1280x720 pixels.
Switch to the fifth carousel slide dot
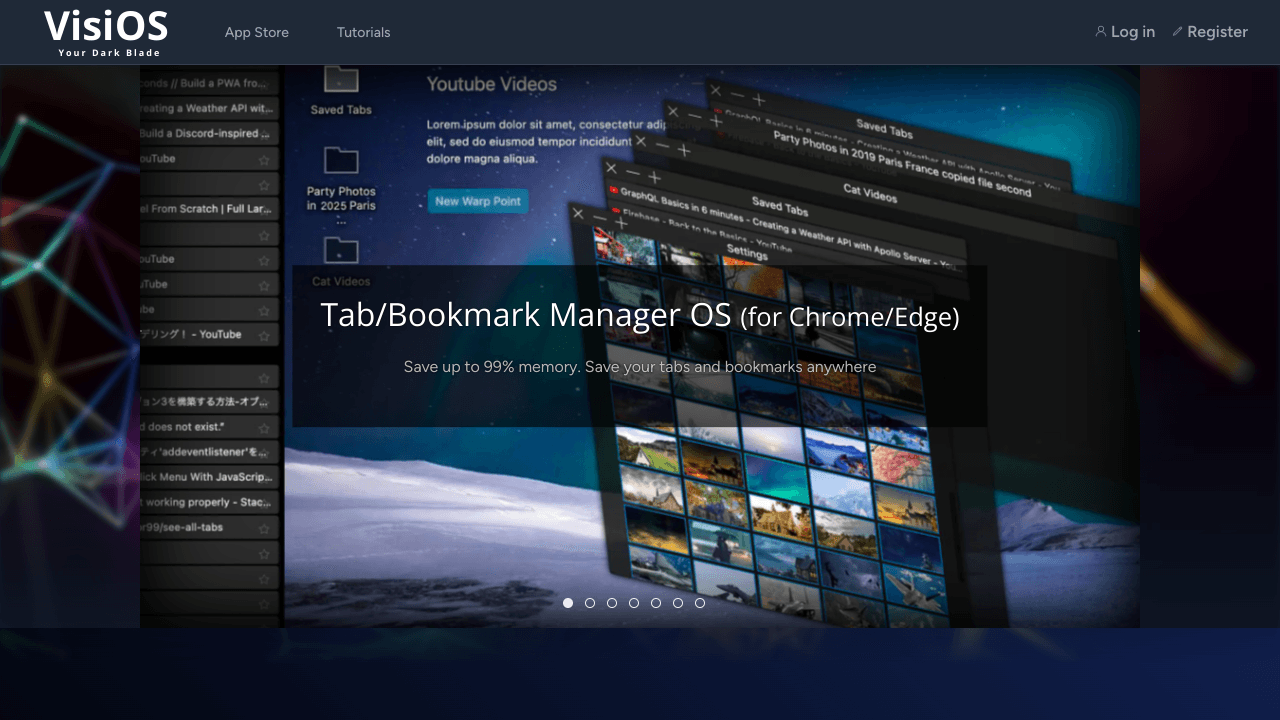tap(656, 603)
